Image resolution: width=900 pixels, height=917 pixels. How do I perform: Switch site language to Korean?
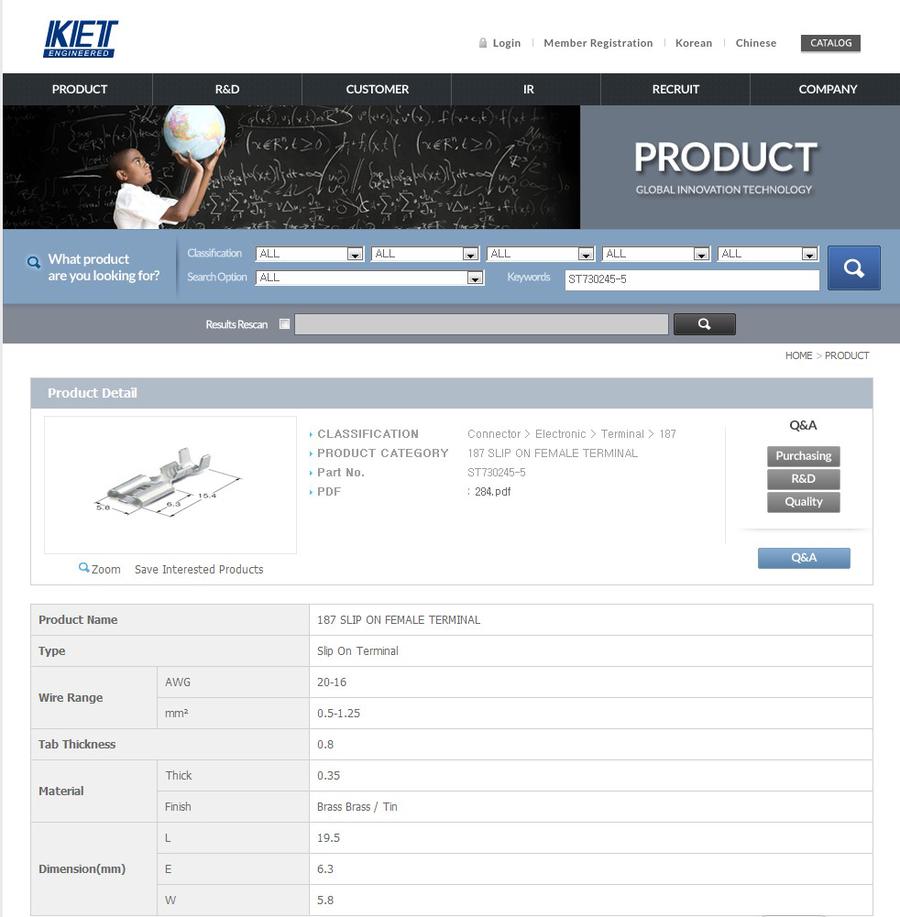[x=693, y=43]
